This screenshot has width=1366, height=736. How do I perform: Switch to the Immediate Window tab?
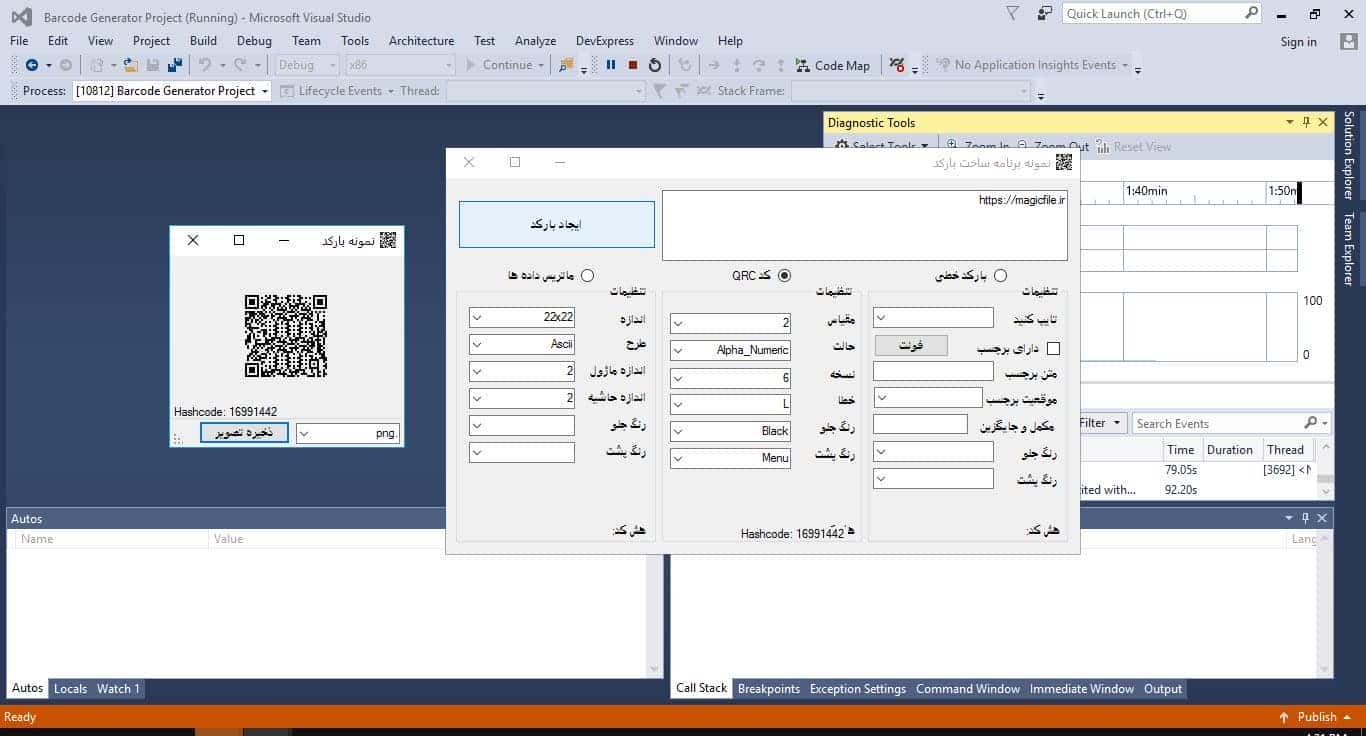coord(1082,689)
